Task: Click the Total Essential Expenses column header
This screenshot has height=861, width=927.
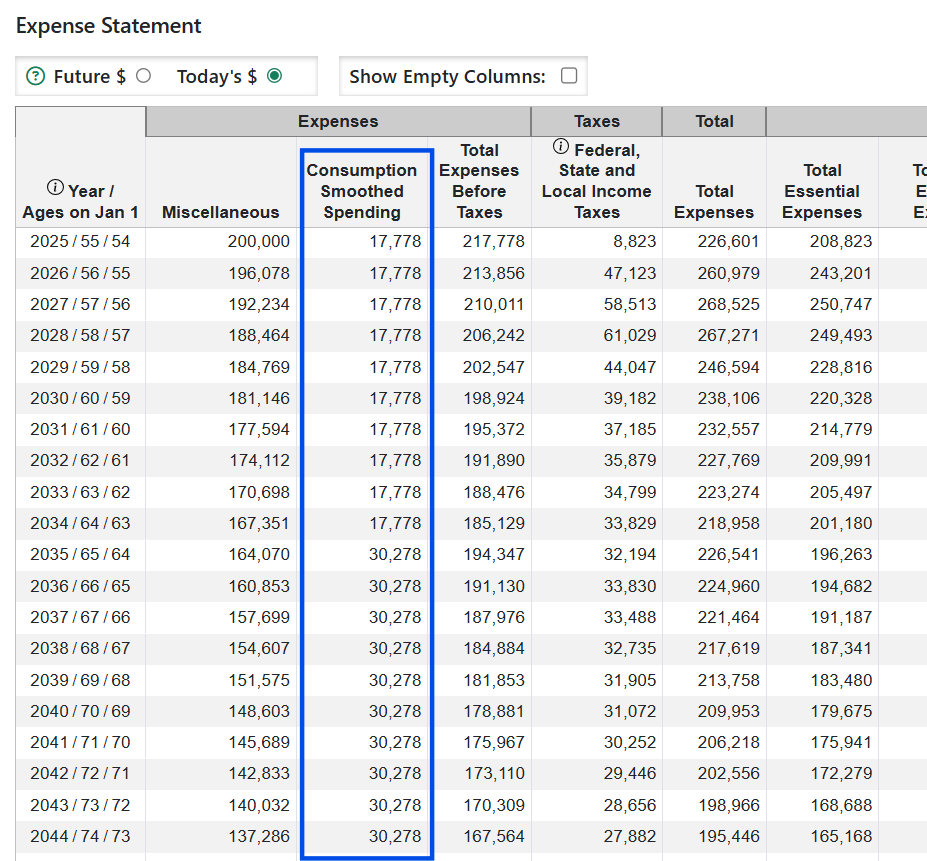Action: (822, 191)
